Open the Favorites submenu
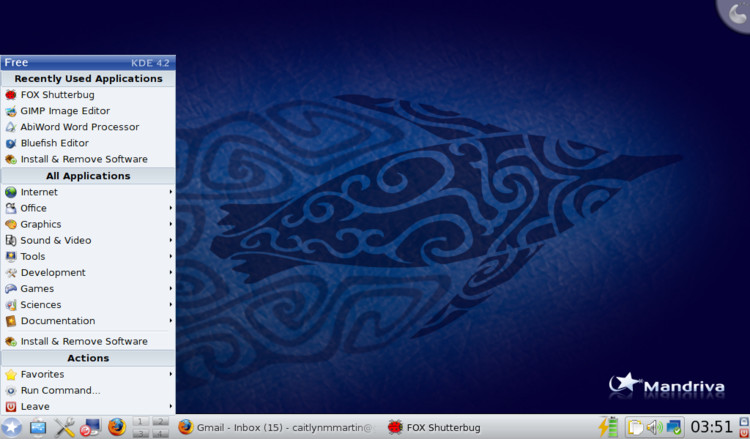Viewport: 750px width, 439px height. pos(88,374)
